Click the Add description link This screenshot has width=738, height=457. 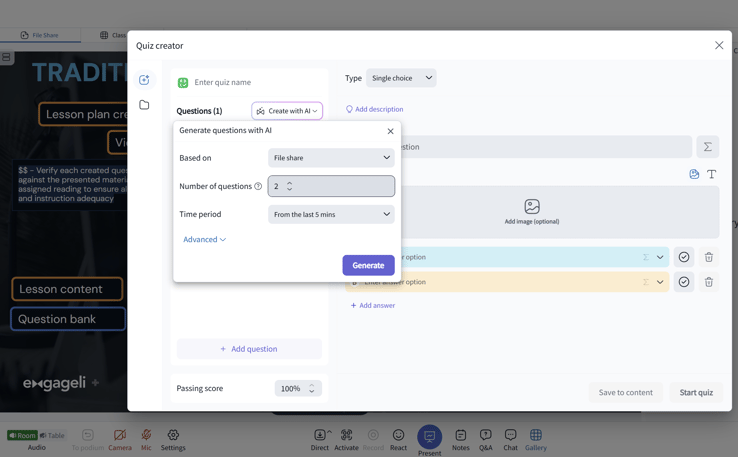pos(375,109)
